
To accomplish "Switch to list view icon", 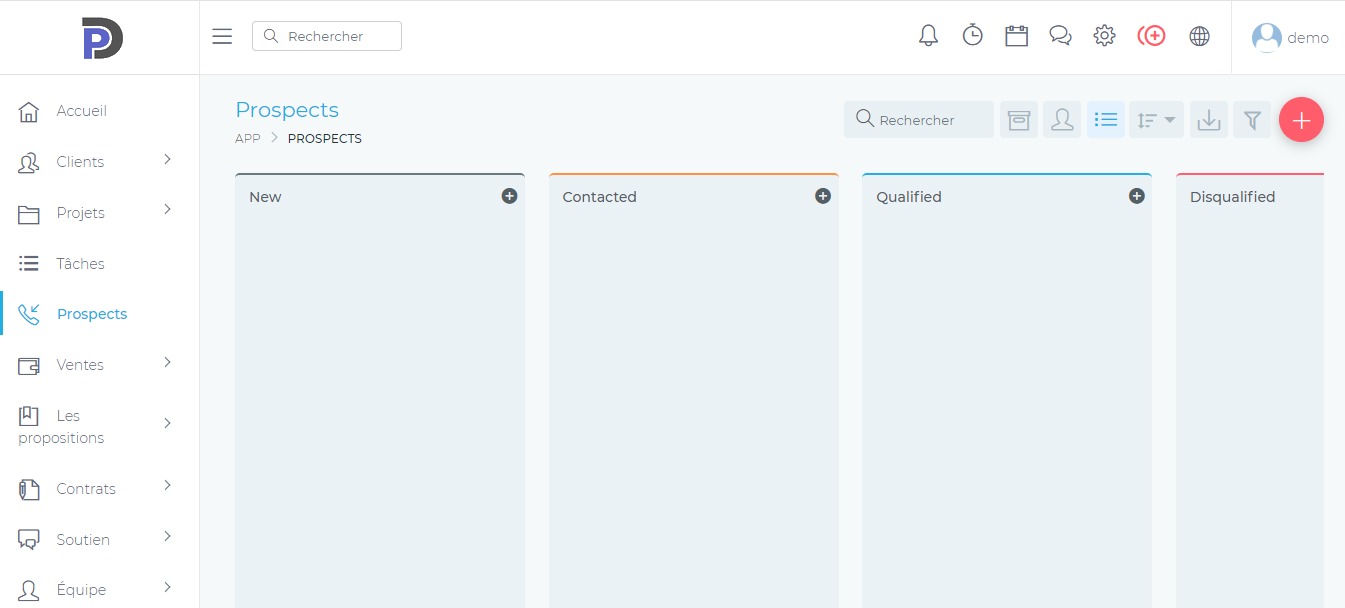I will pos(1106,120).
